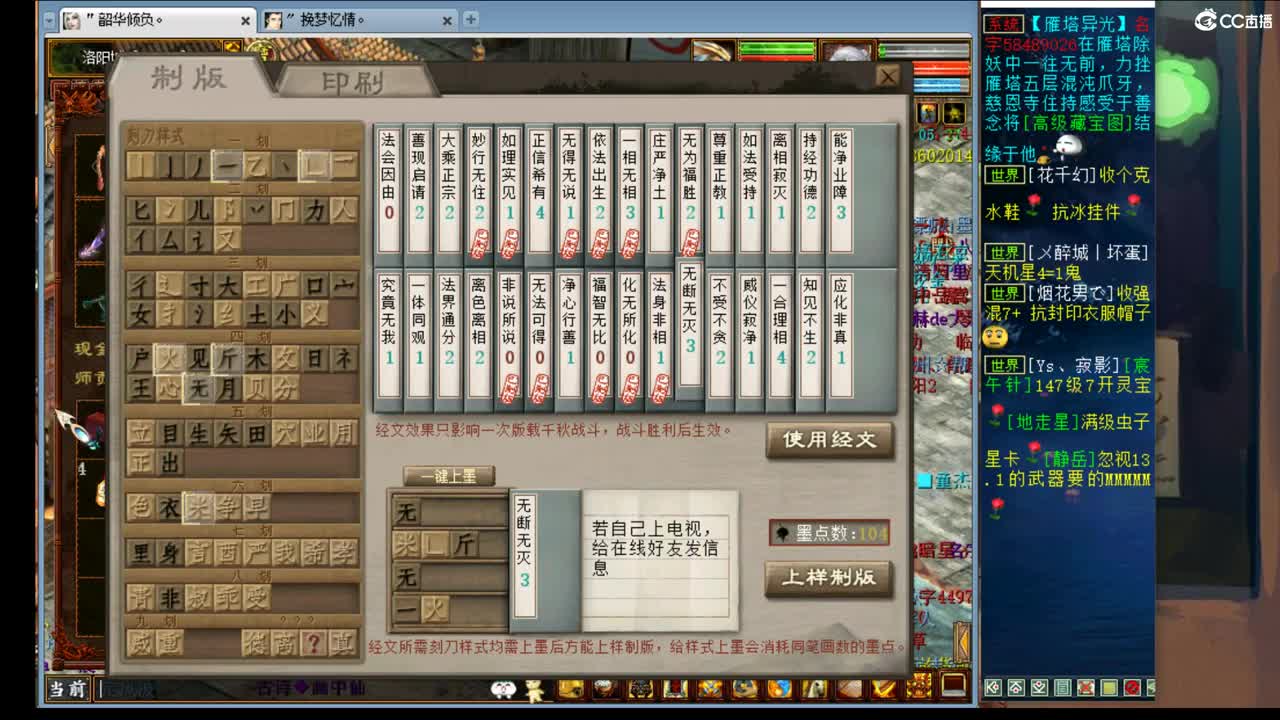1280x720 pixels.
Task: Pick the 一合理相 scripture slip
Action: 780,335
